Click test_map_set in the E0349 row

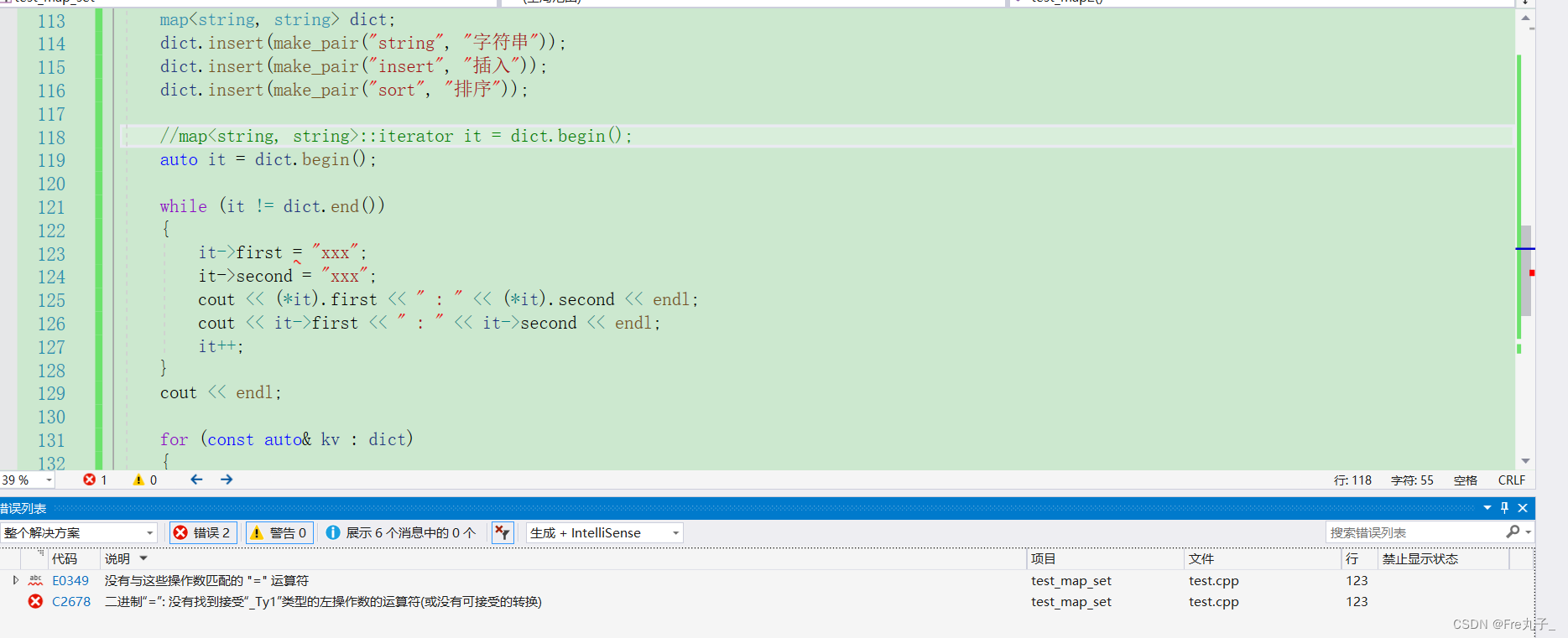point(1071,580)
